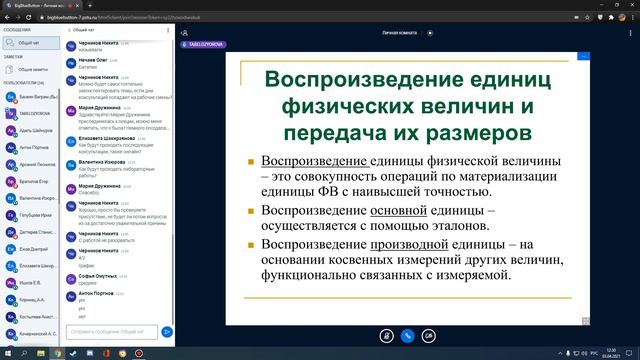This screenshot has height=360, width=640.
Task: Select user Корнеец А.А. in the list
Action: point(31,300)
